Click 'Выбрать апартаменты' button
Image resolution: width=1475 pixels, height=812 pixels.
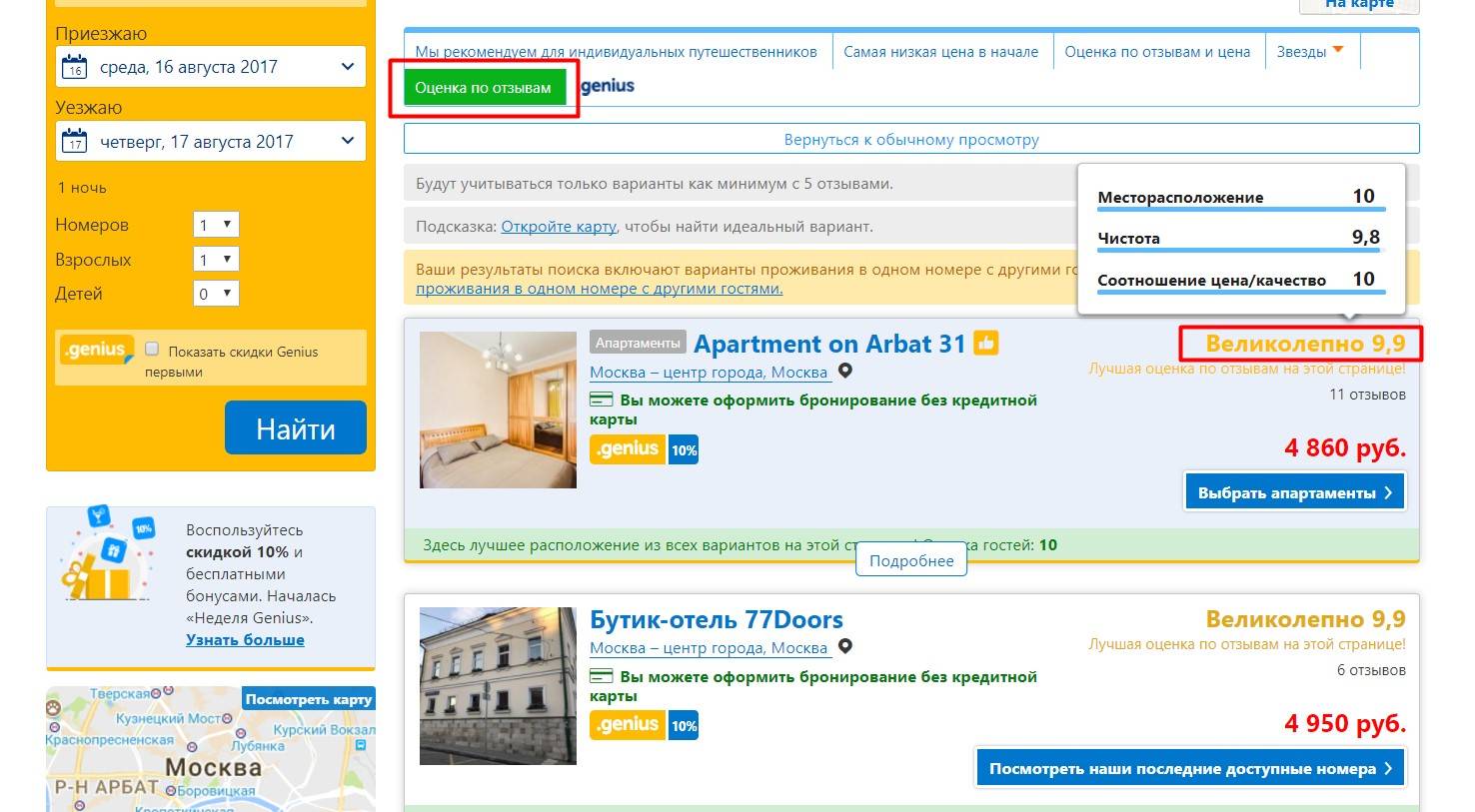click(x=1294, y=492)
